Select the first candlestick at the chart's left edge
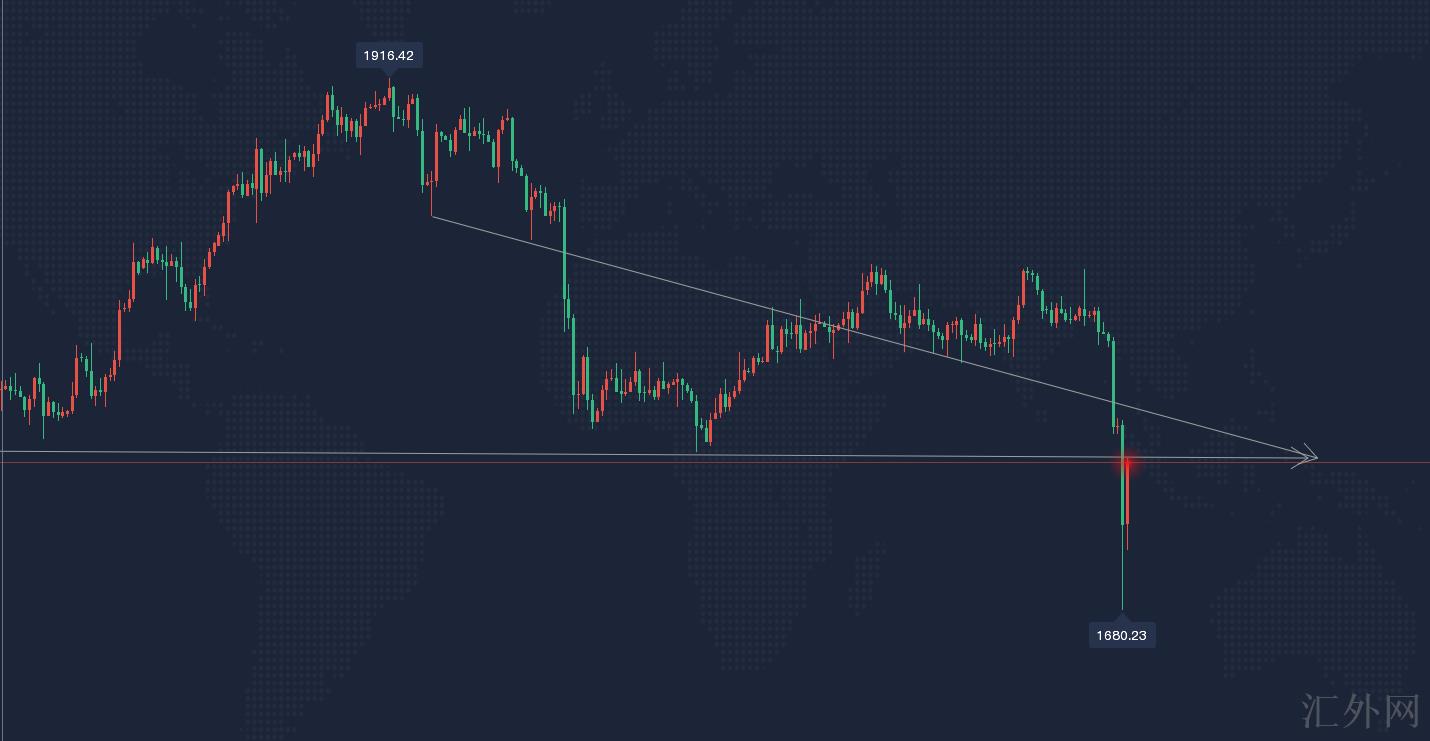Image resolution: width=1430 pixels, height=741 pixels. coord(4,386)
